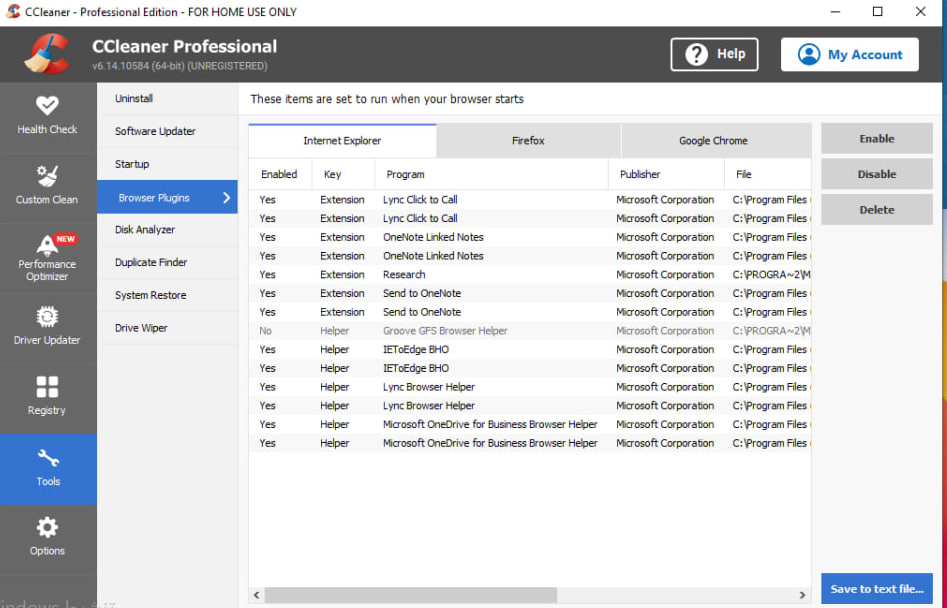The image size is (947, 608).
Task: Click the Disable button
Action: tap(876, 174)
